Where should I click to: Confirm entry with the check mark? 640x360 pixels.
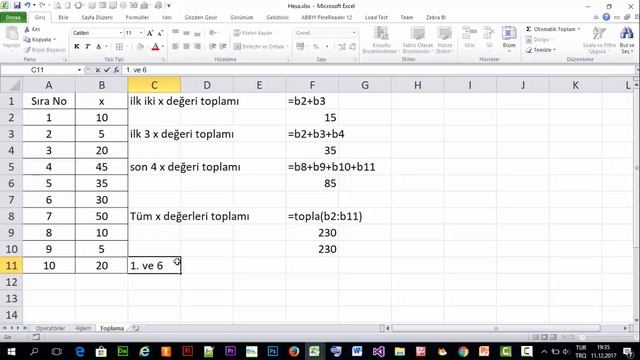click(x=107, y=70)
